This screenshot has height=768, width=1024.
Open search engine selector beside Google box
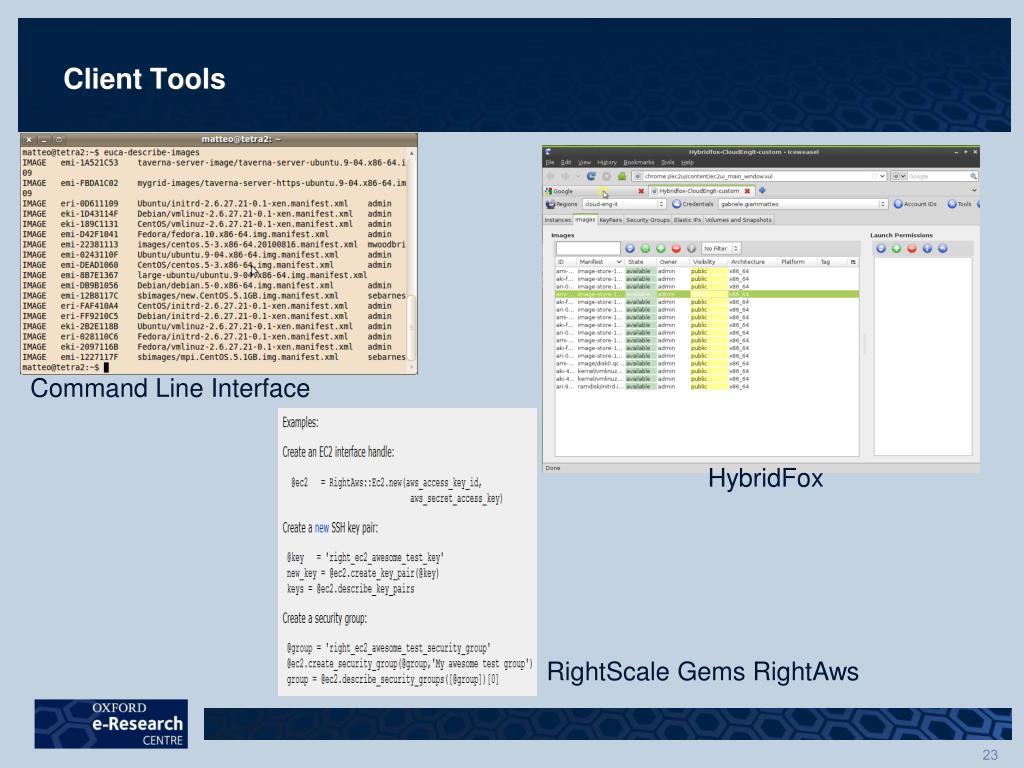(x=899, y=176)
